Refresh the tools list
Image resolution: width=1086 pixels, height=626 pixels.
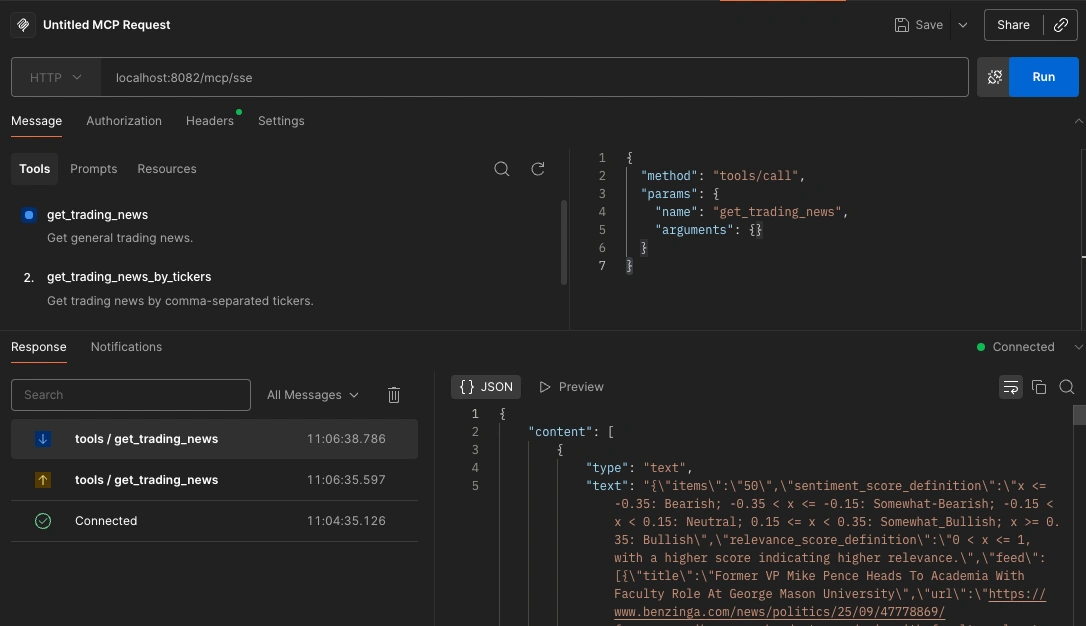click(538, 169)
